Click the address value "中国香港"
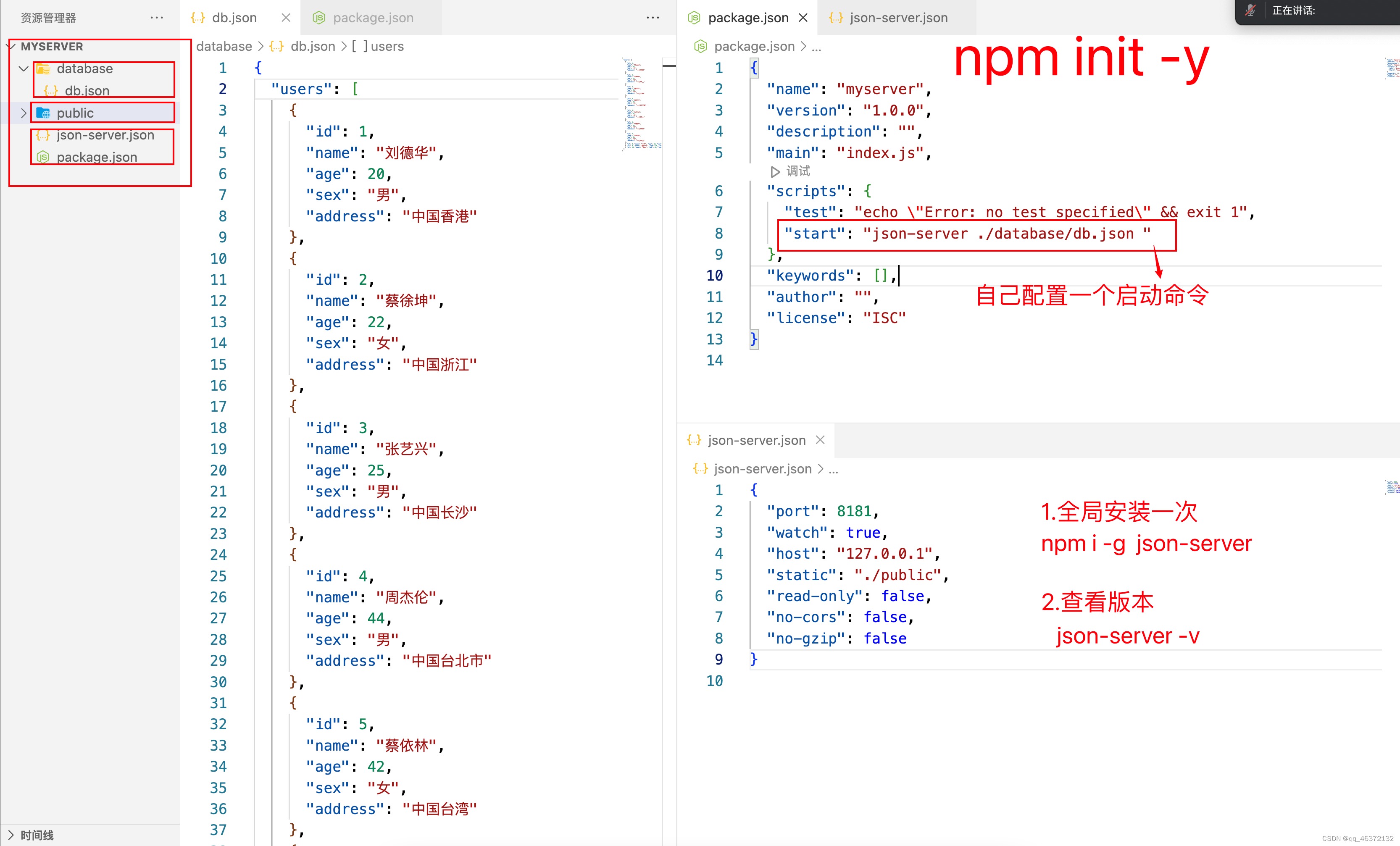This screenshot has width=1400, height=846. (440, 216)
